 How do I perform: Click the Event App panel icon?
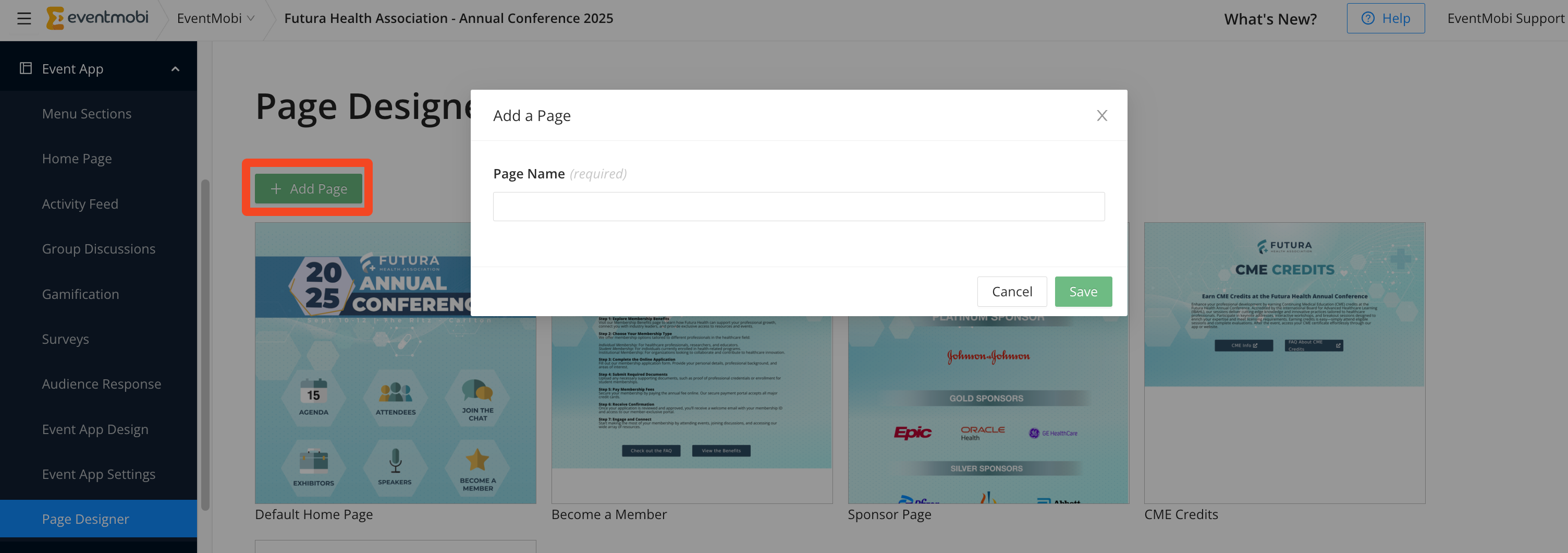point(26,68)
